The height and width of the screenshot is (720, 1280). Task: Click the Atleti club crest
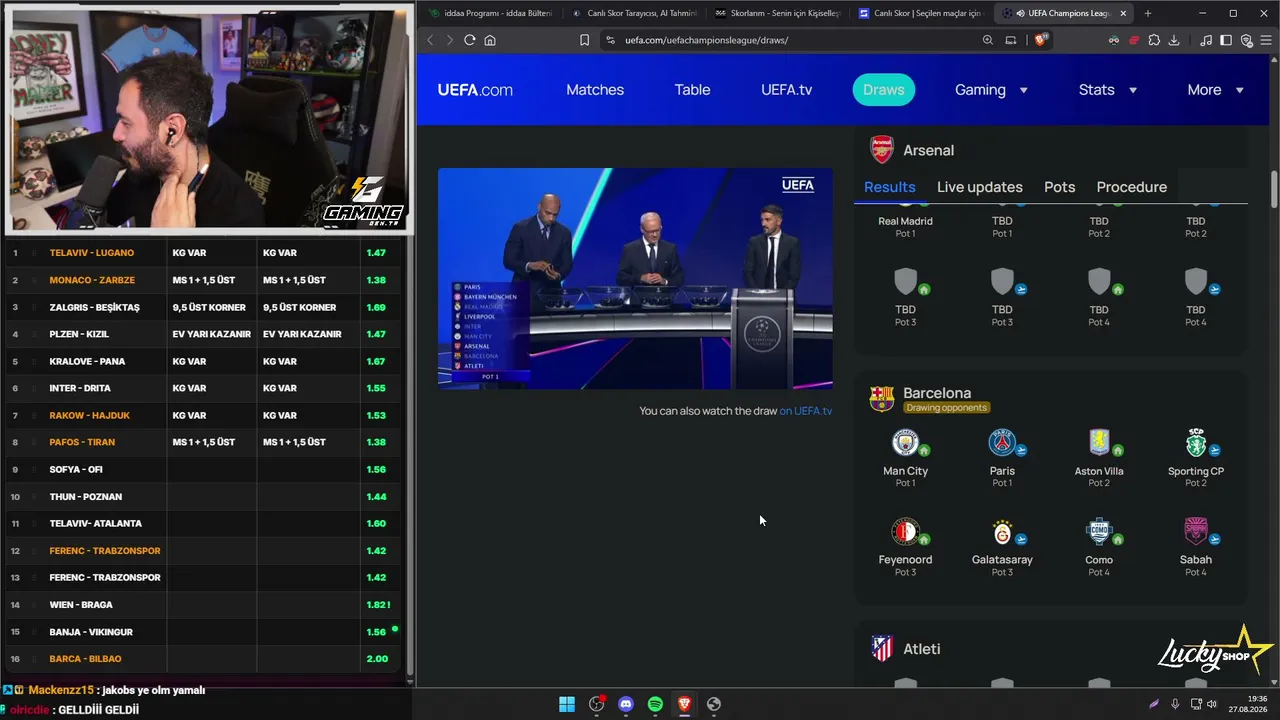[x=882, y=649]
